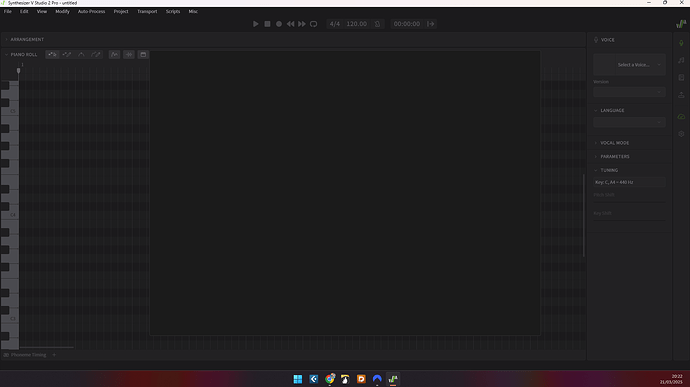Image resolution: width=690 pixels, height=387 pixels.
Task: Open the render export icon in sidebar
Action: click(x=681, y=95)
